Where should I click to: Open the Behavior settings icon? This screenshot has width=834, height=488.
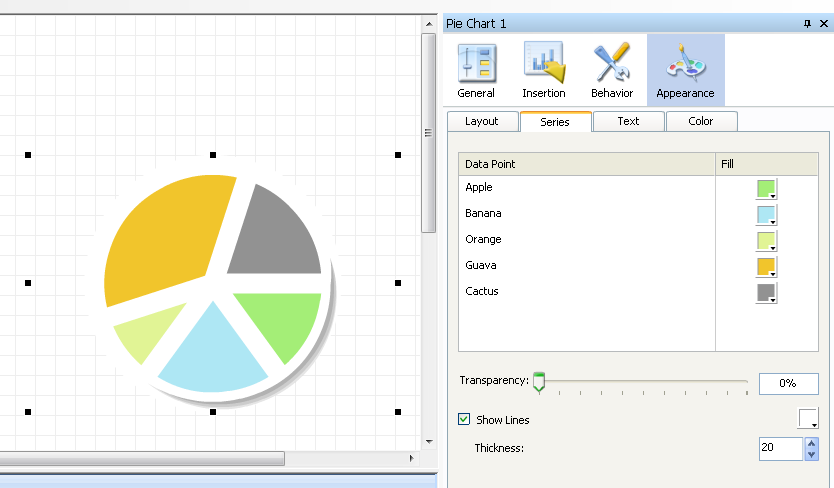(611, 70)
